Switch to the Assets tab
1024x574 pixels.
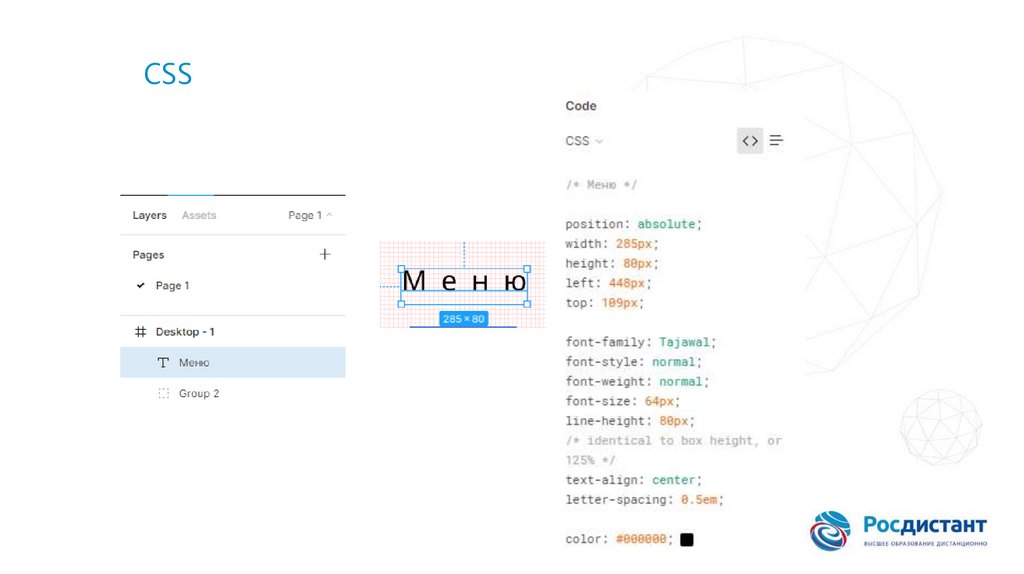point(199,216)
